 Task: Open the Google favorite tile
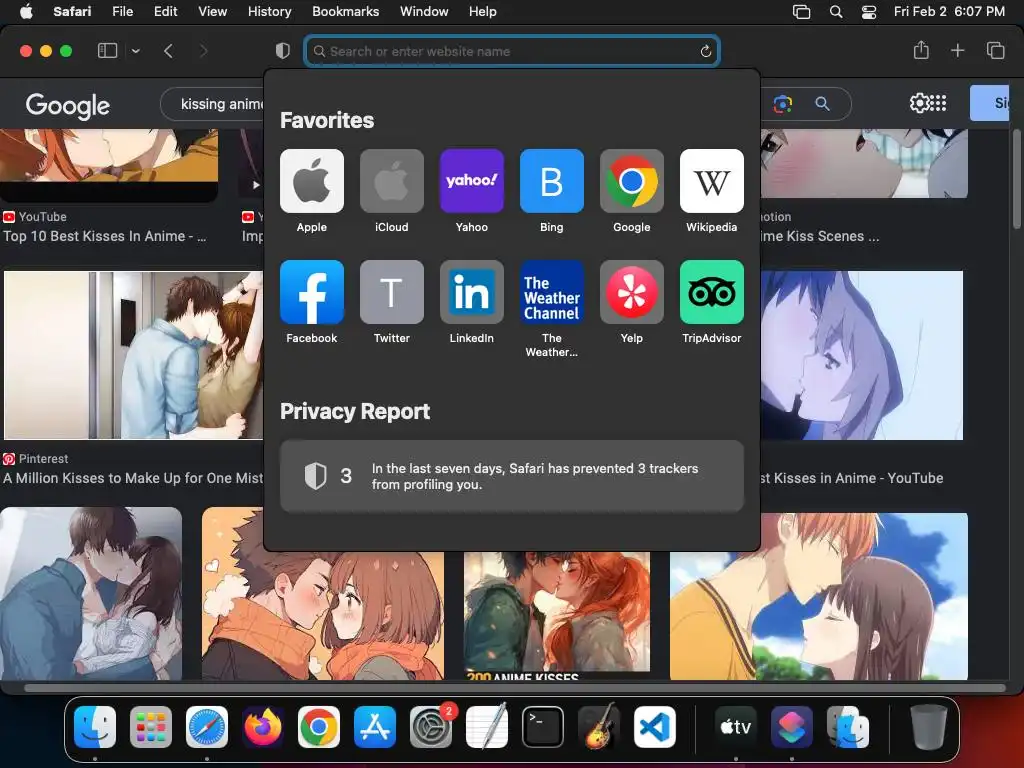click(x=632, y=181)
